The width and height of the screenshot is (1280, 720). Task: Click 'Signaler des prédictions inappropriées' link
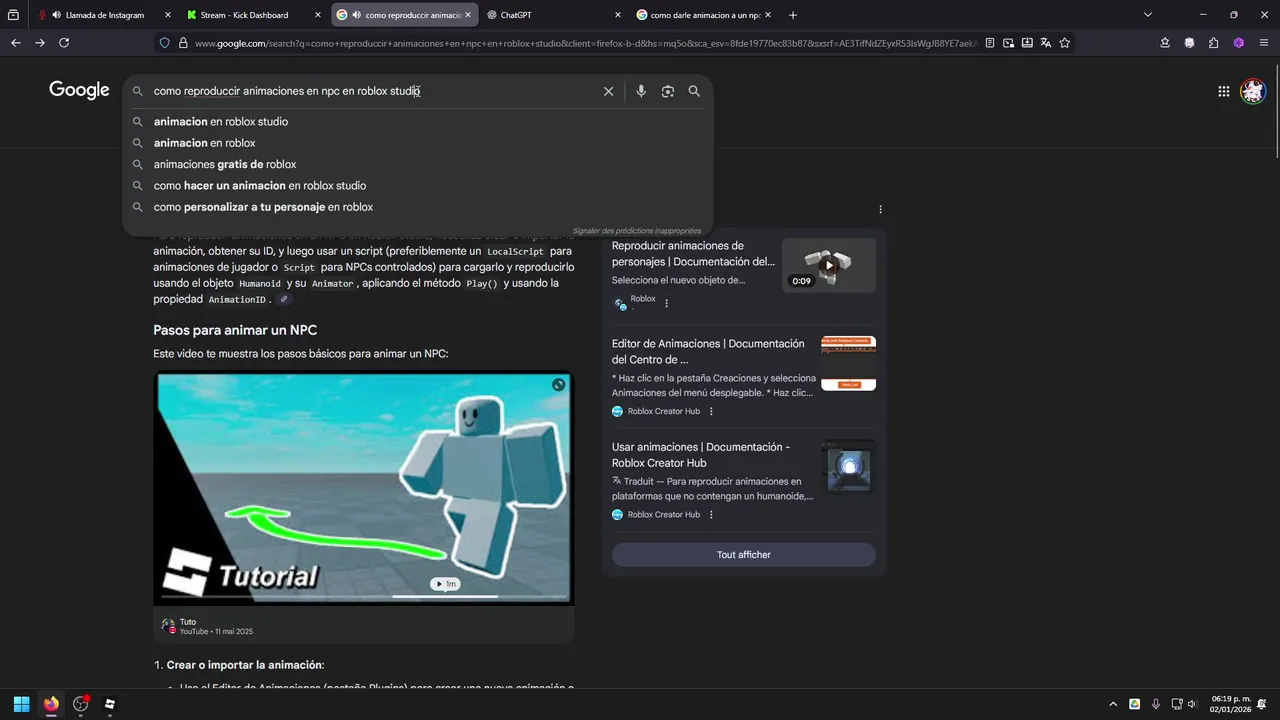click(637, 231)
